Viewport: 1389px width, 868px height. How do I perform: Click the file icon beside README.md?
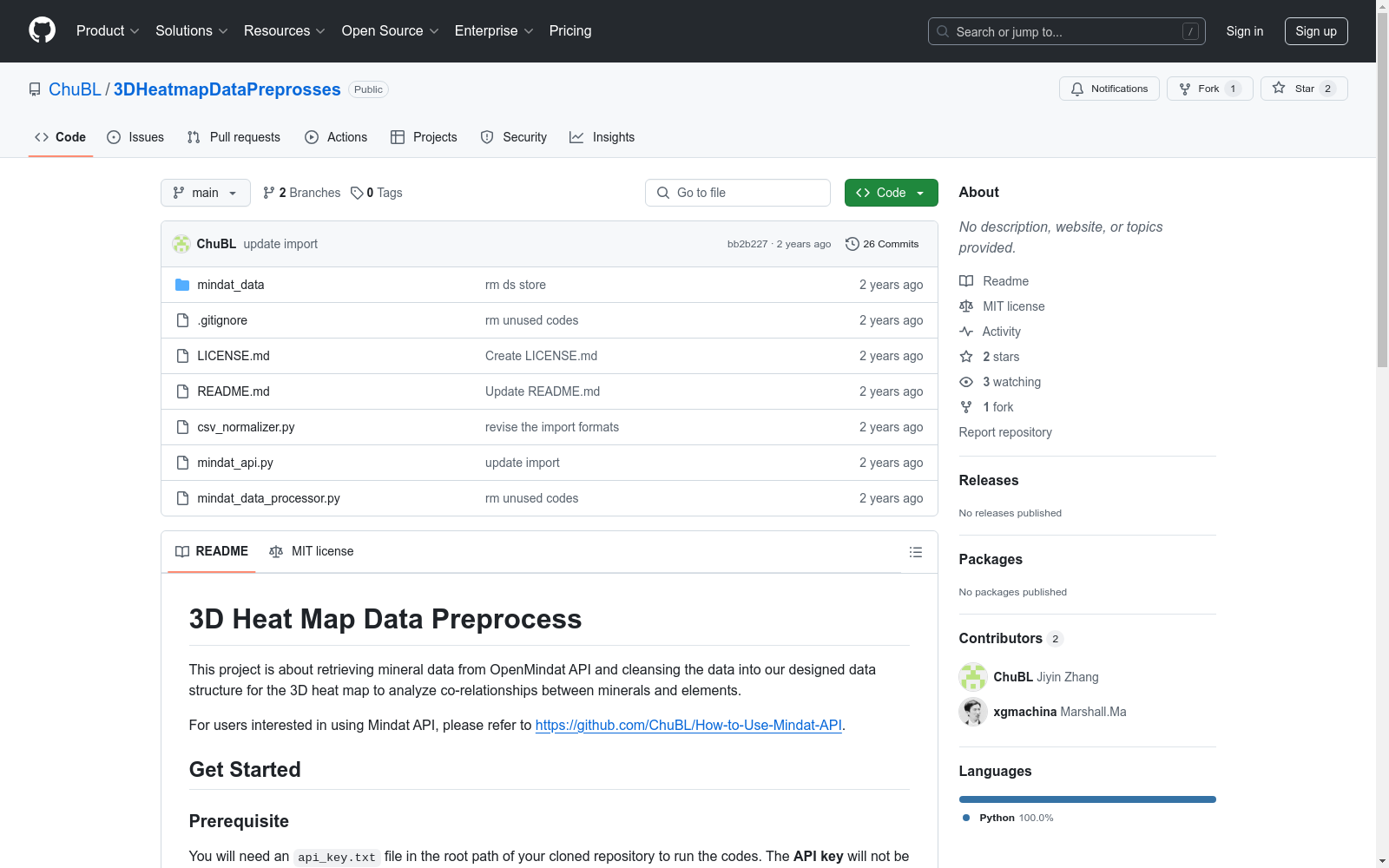(x=182, y=391)
